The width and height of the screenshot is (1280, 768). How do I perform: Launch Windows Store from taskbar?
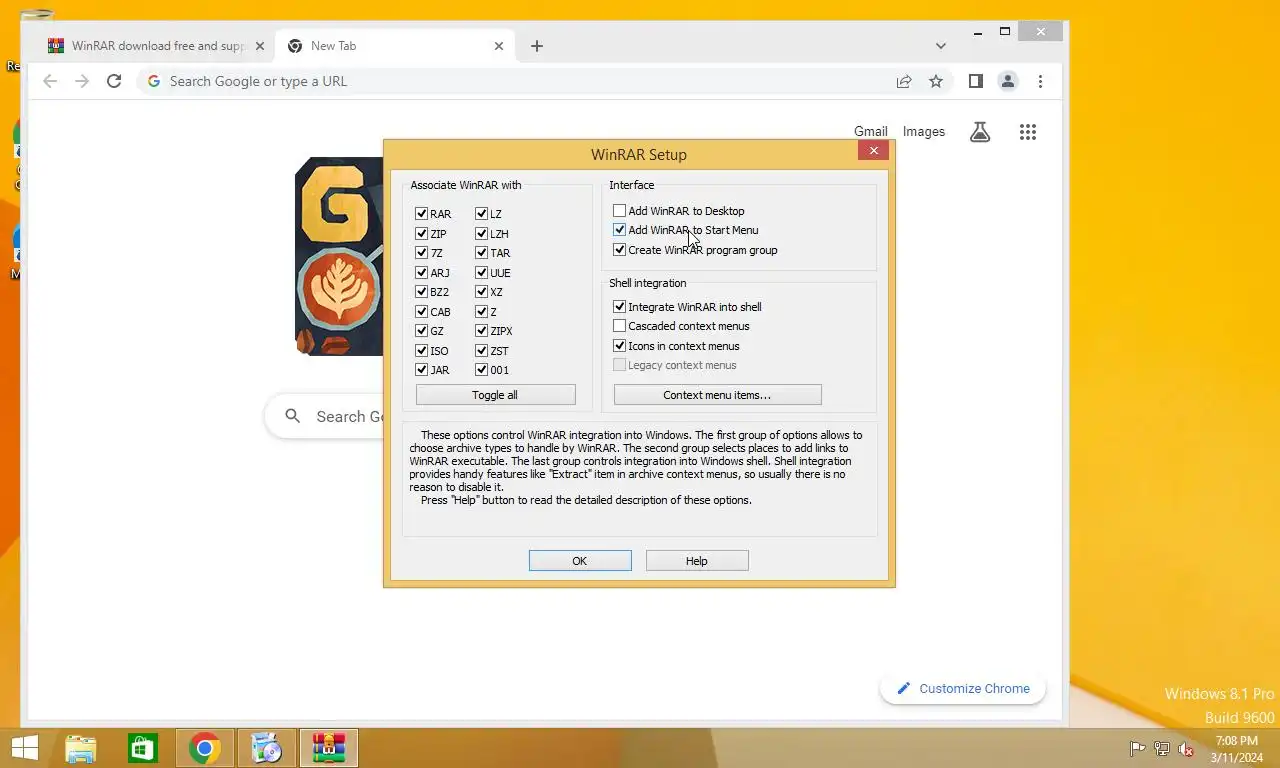click(x=142, y=748)
